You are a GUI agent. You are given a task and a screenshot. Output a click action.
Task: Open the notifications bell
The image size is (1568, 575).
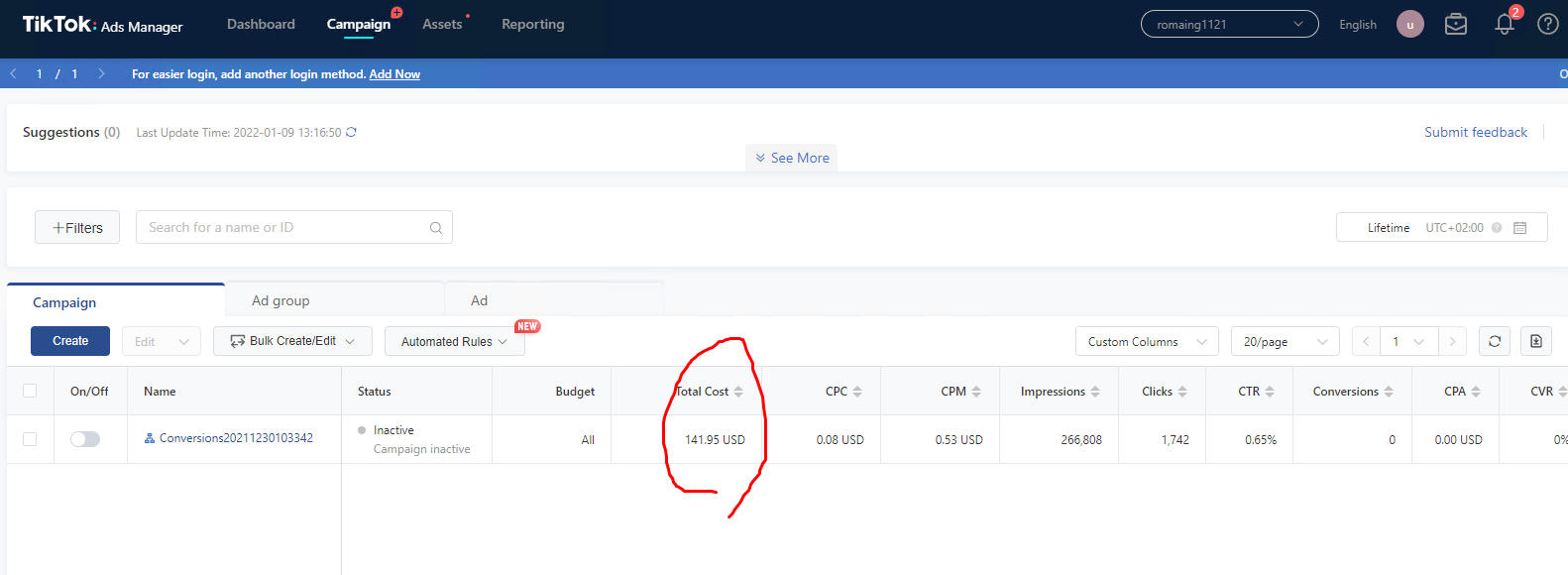[1505, 25]
